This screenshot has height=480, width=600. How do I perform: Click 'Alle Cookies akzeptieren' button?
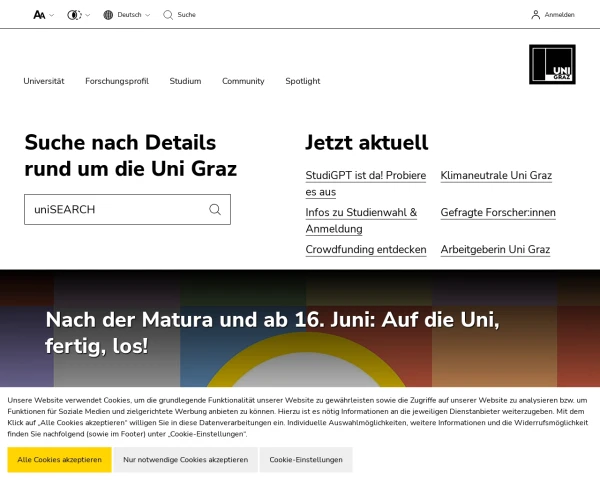coord(59,460)
